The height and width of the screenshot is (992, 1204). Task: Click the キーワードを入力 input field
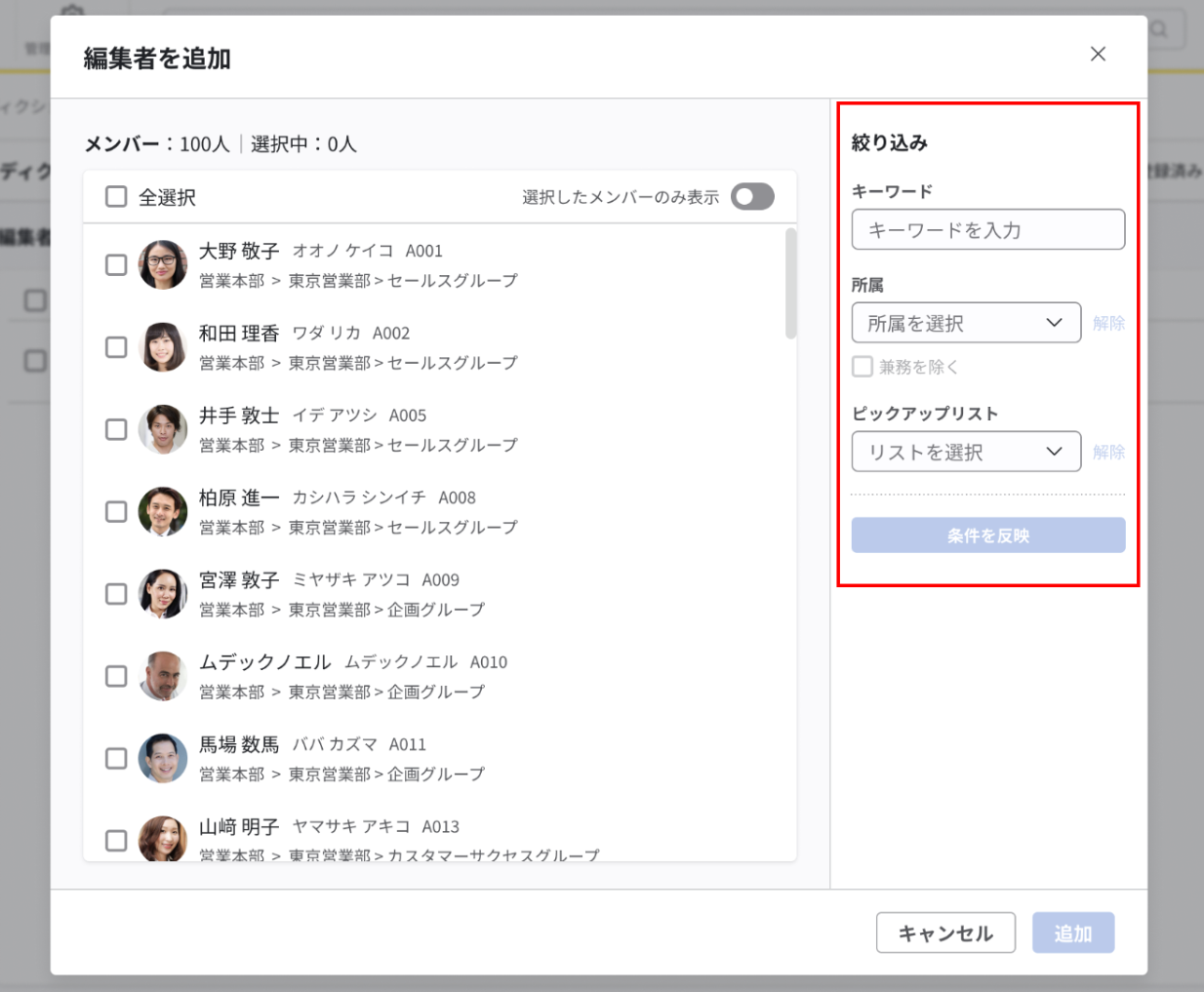[x=987, y=229]
